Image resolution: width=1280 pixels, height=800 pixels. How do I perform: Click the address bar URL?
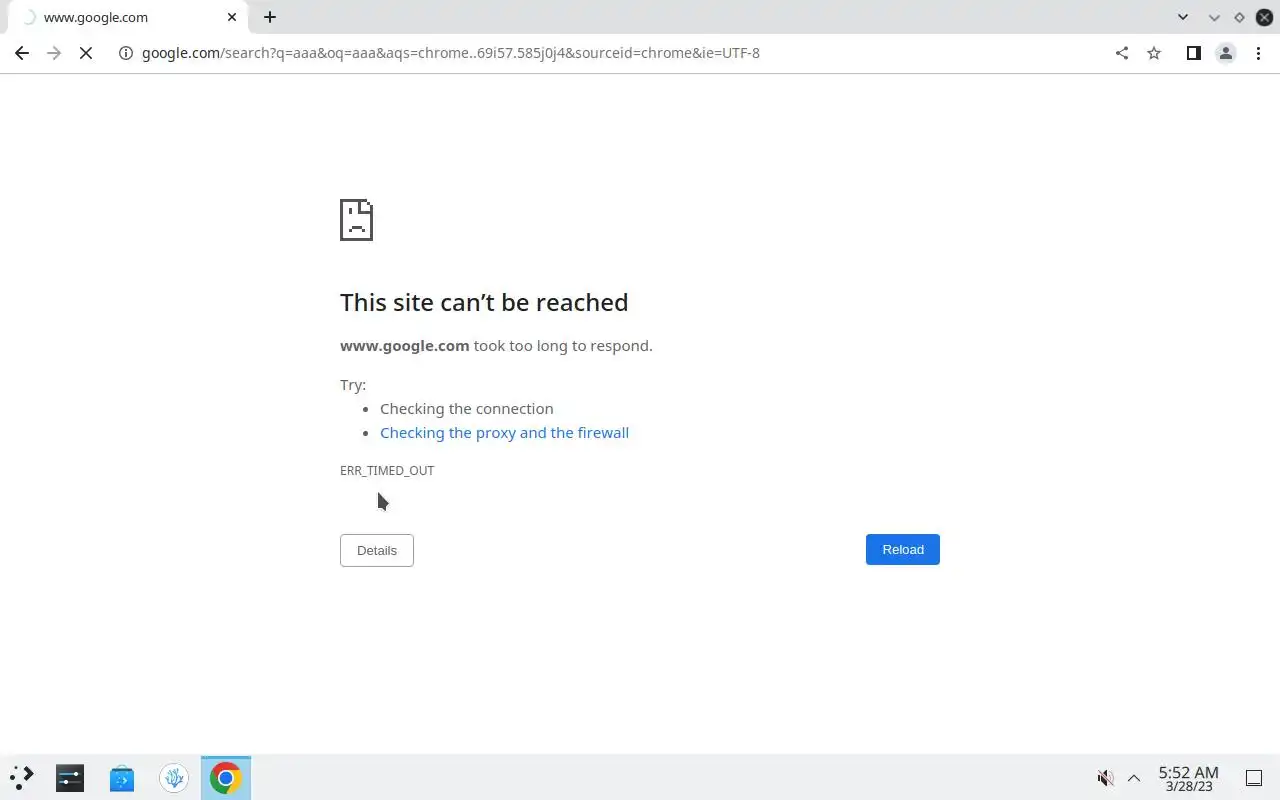(x=451, y=53)
